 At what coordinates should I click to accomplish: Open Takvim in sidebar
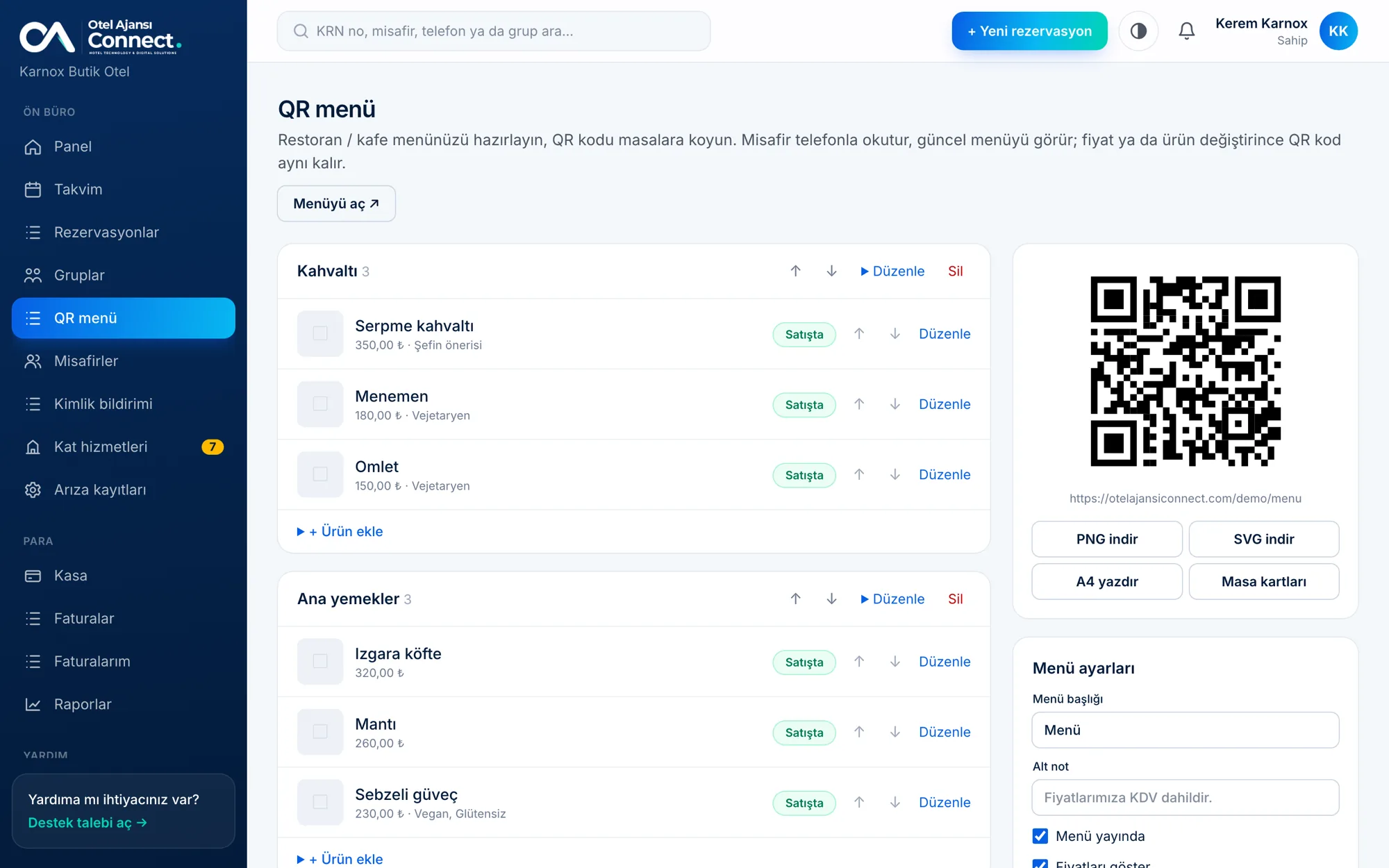[x=124, y=190]
